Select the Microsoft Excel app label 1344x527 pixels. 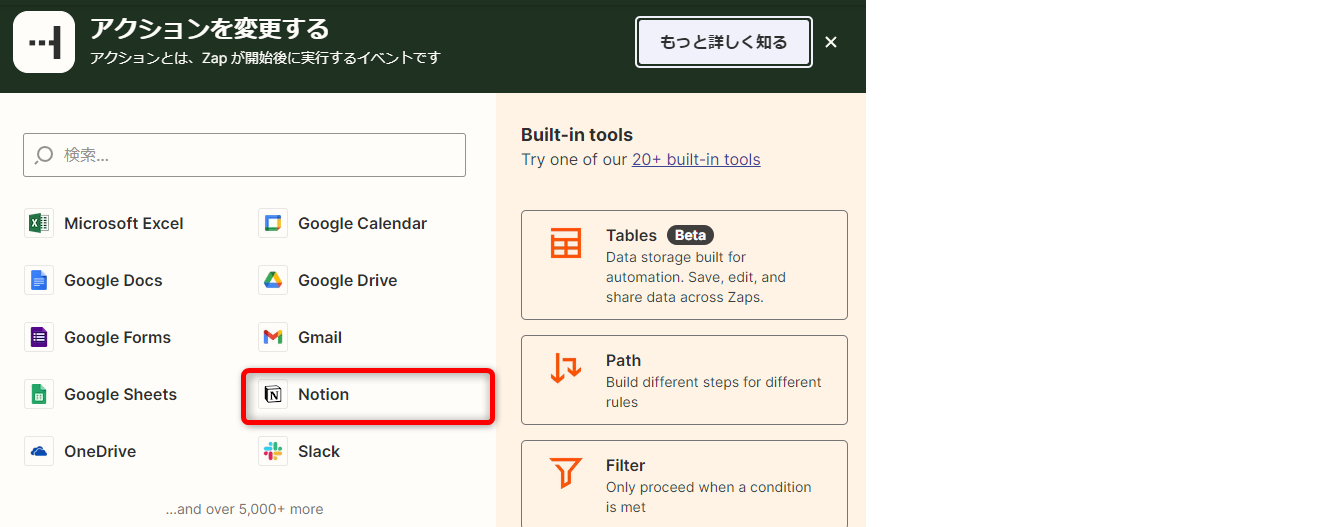click(124, 223)
